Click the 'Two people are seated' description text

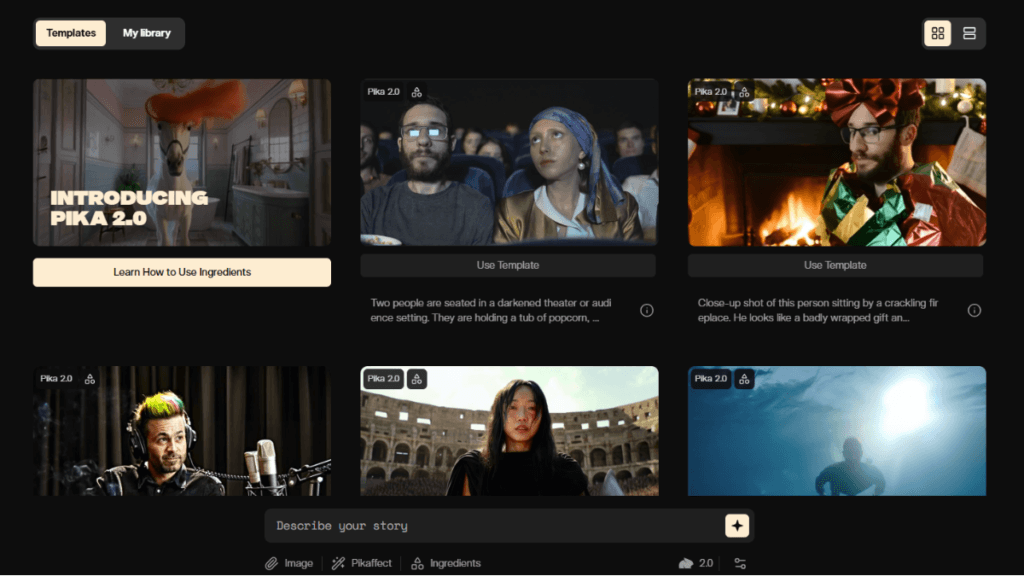coord(491,311)
